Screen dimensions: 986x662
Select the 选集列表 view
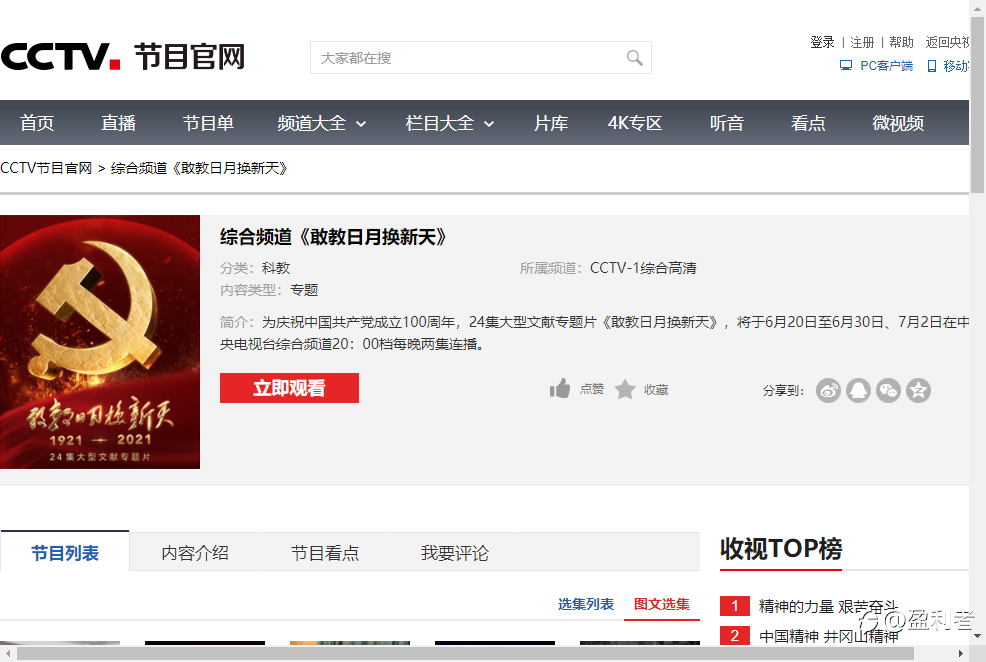pos(585,604)
